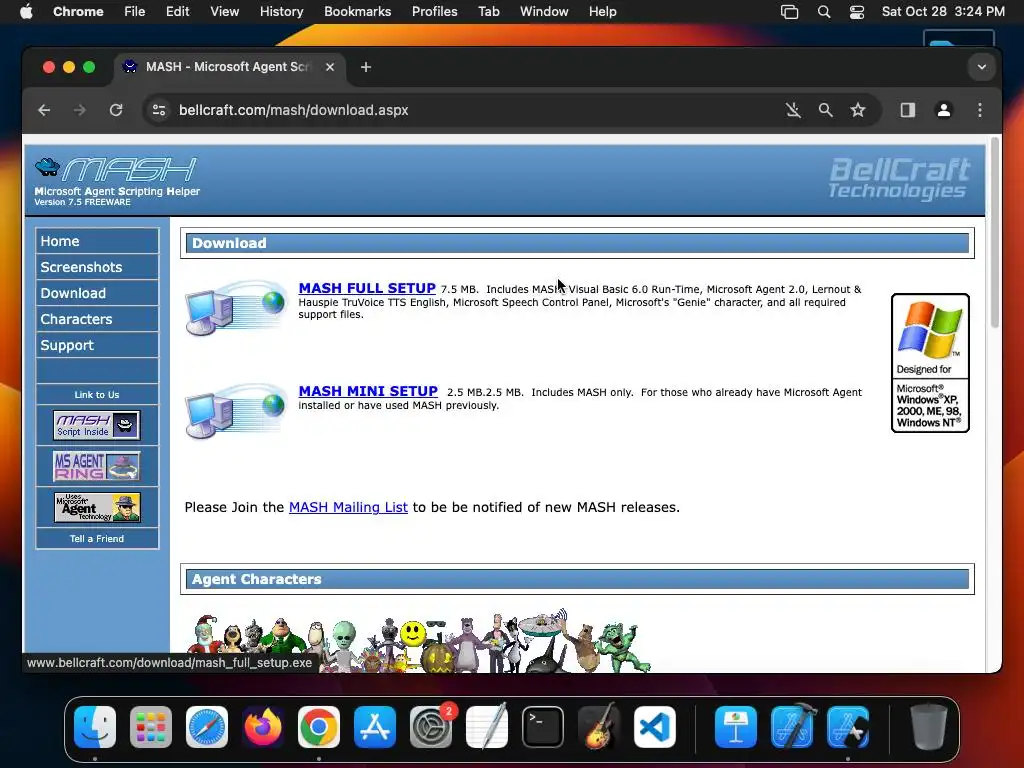The image size is (1024, 768).
Task: Open the Edit menu
Action: (178, 11)
